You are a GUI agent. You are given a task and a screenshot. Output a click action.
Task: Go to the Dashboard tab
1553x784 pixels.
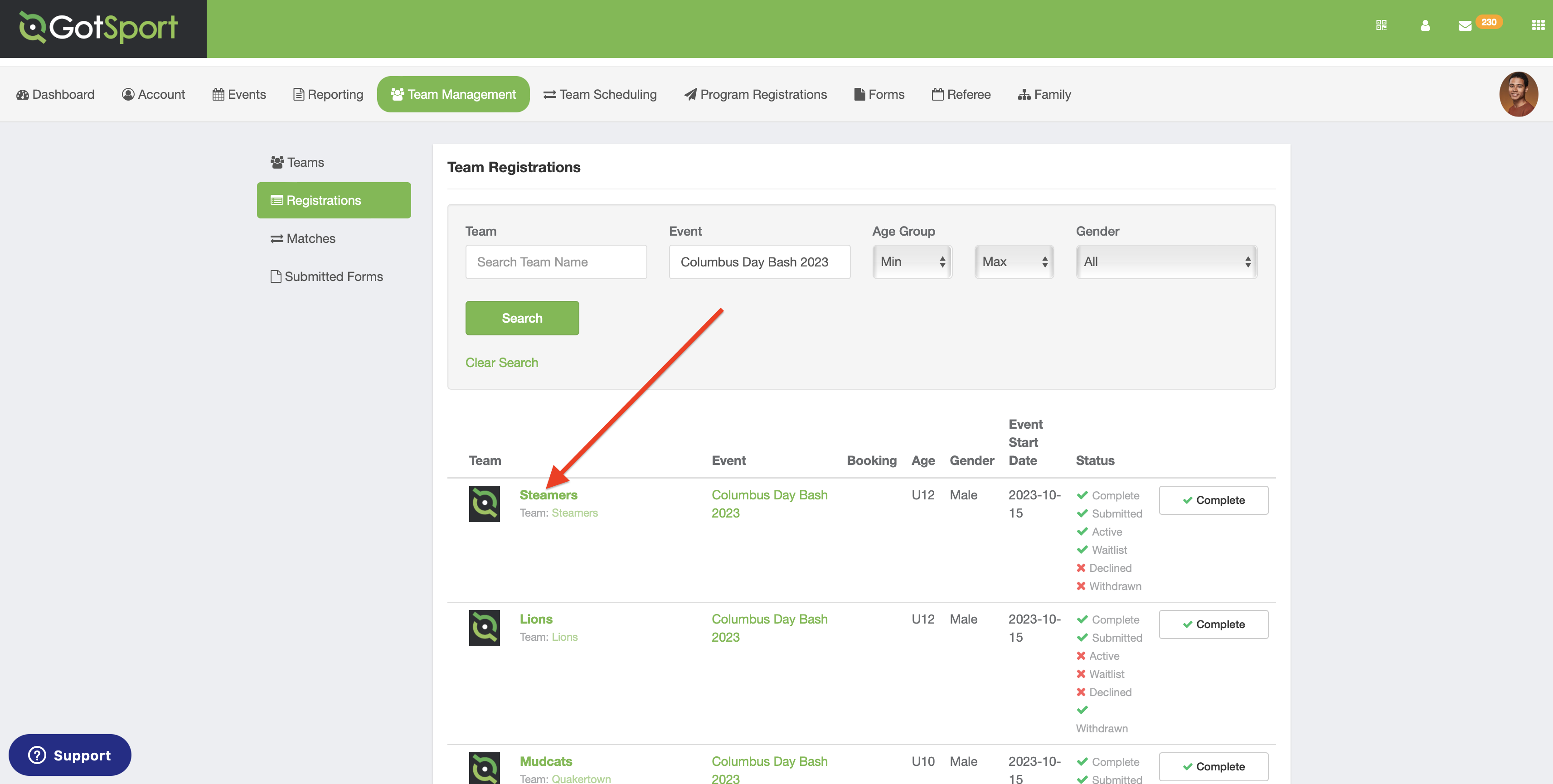pyautogui.click(x=55, y=95)
